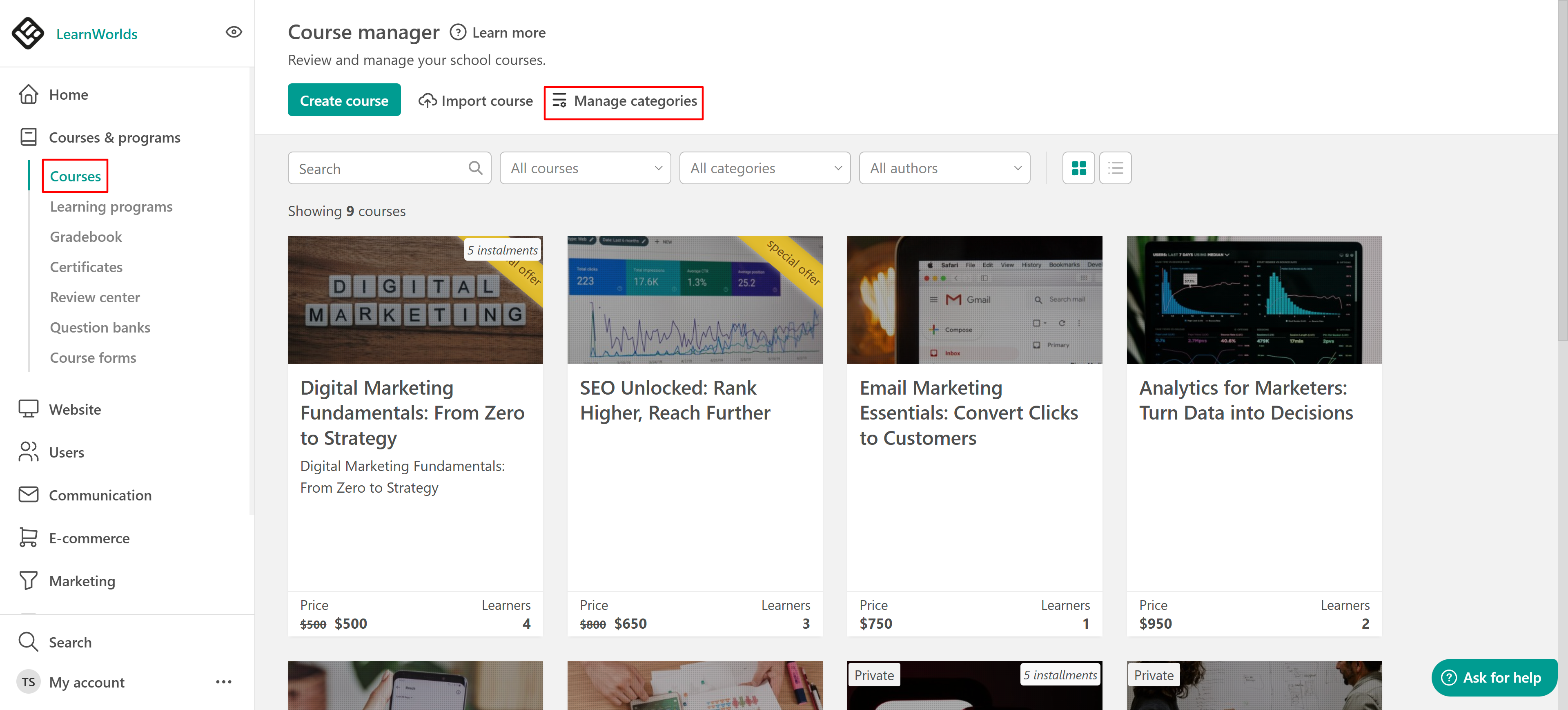Open the Home sidebar icon
The height and width of the screenshot is (710, 1568).
(x=28, y=94)
